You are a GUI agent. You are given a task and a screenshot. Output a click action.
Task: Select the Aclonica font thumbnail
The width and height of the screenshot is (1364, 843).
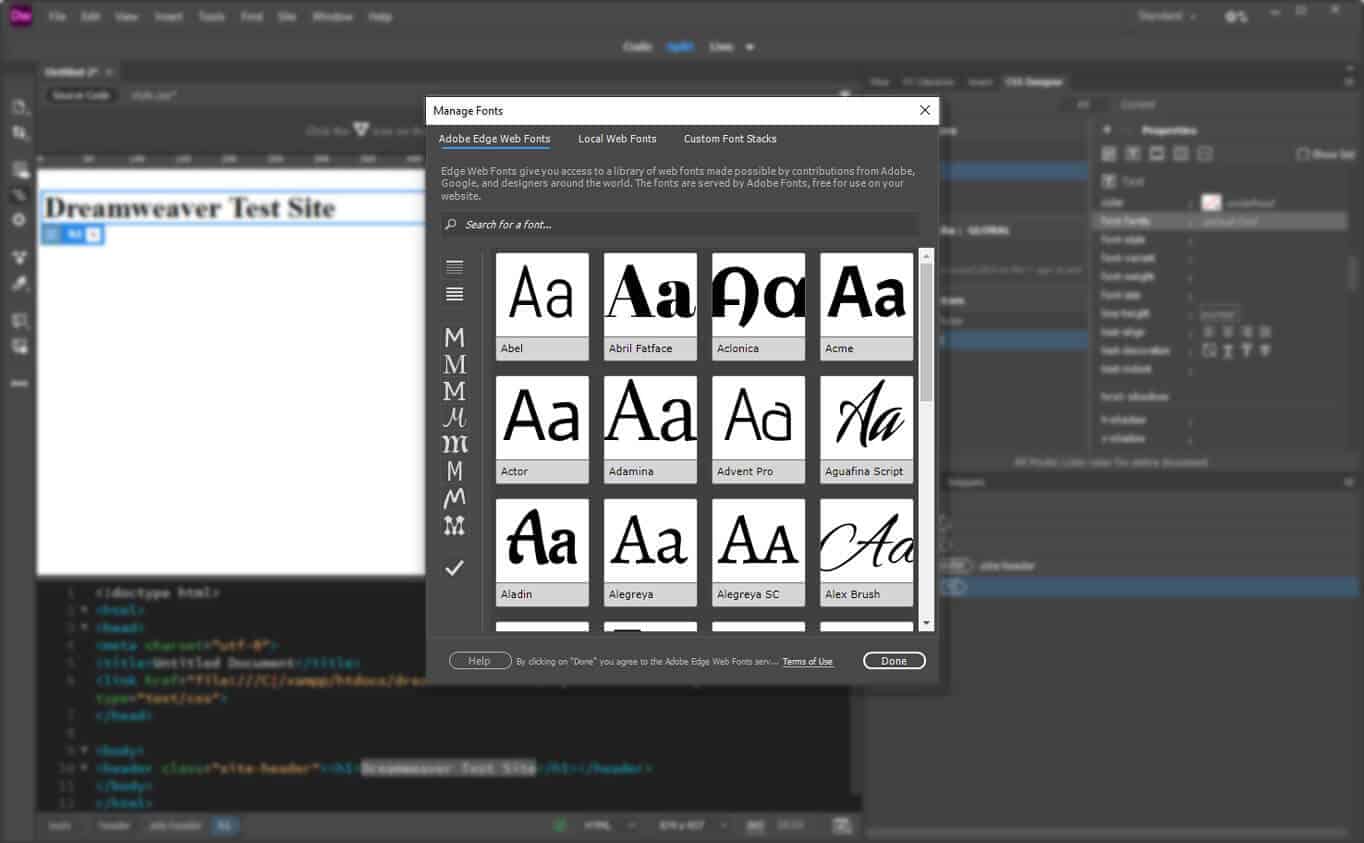coord(758,306)
